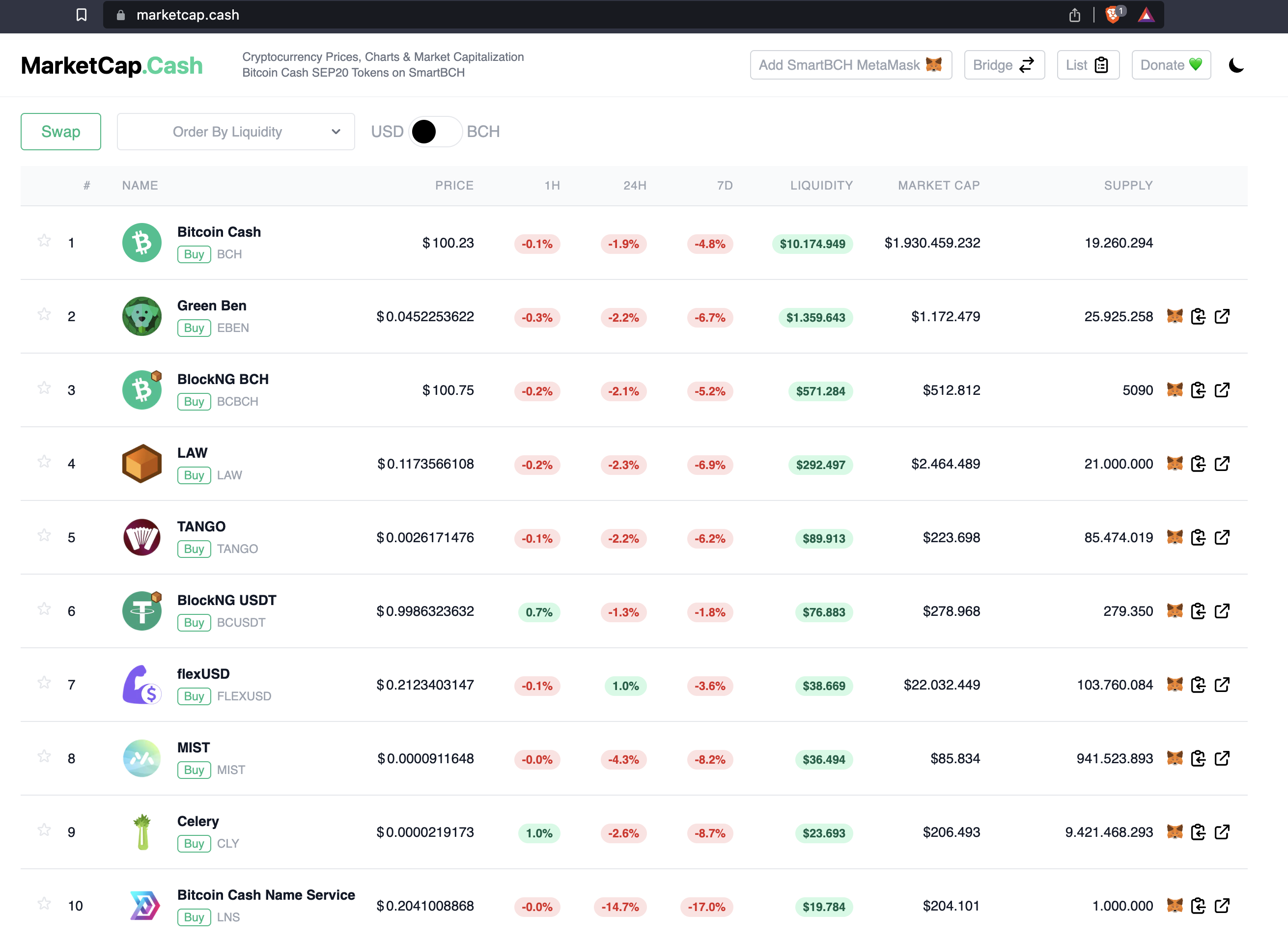The width and height of the screenshot is (1288, 940).
Task: Copy flexUSD contract address icon
Action: (x=1198, y=685)
